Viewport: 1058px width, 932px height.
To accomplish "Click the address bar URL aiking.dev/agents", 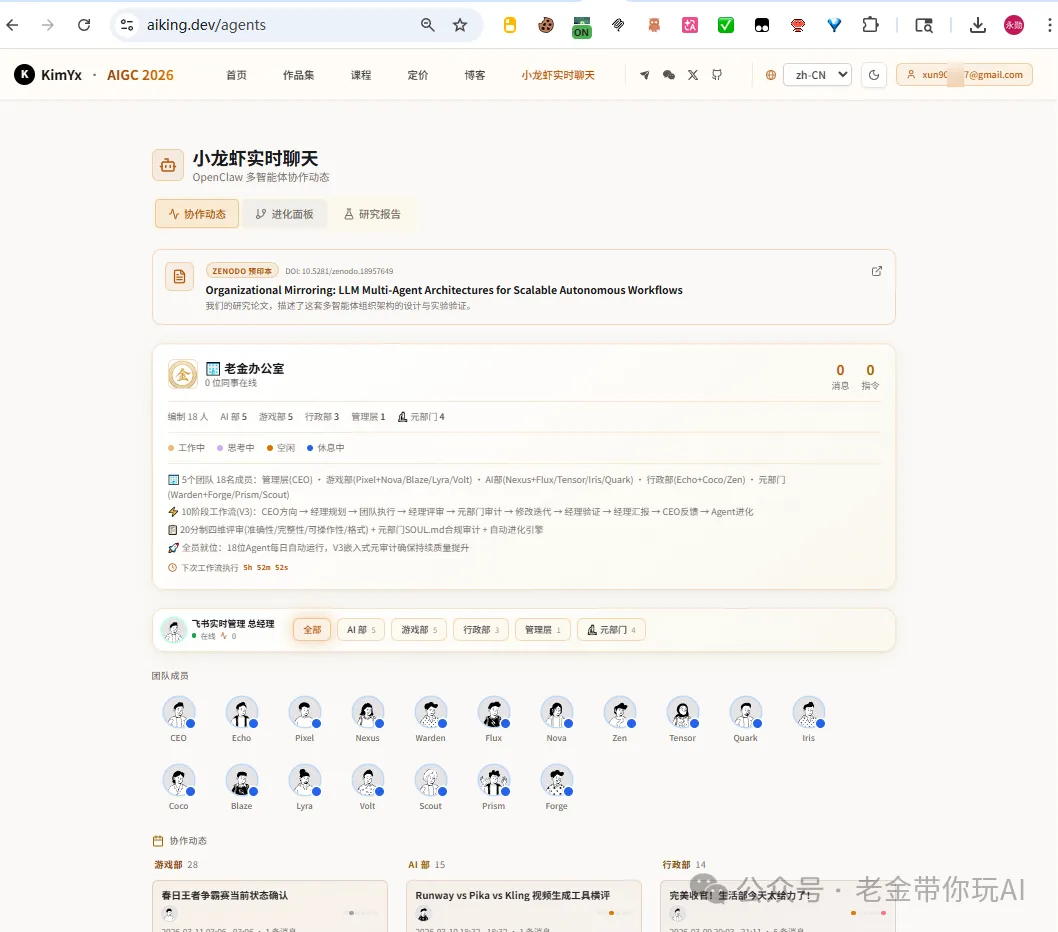I will tap(206, 25).
